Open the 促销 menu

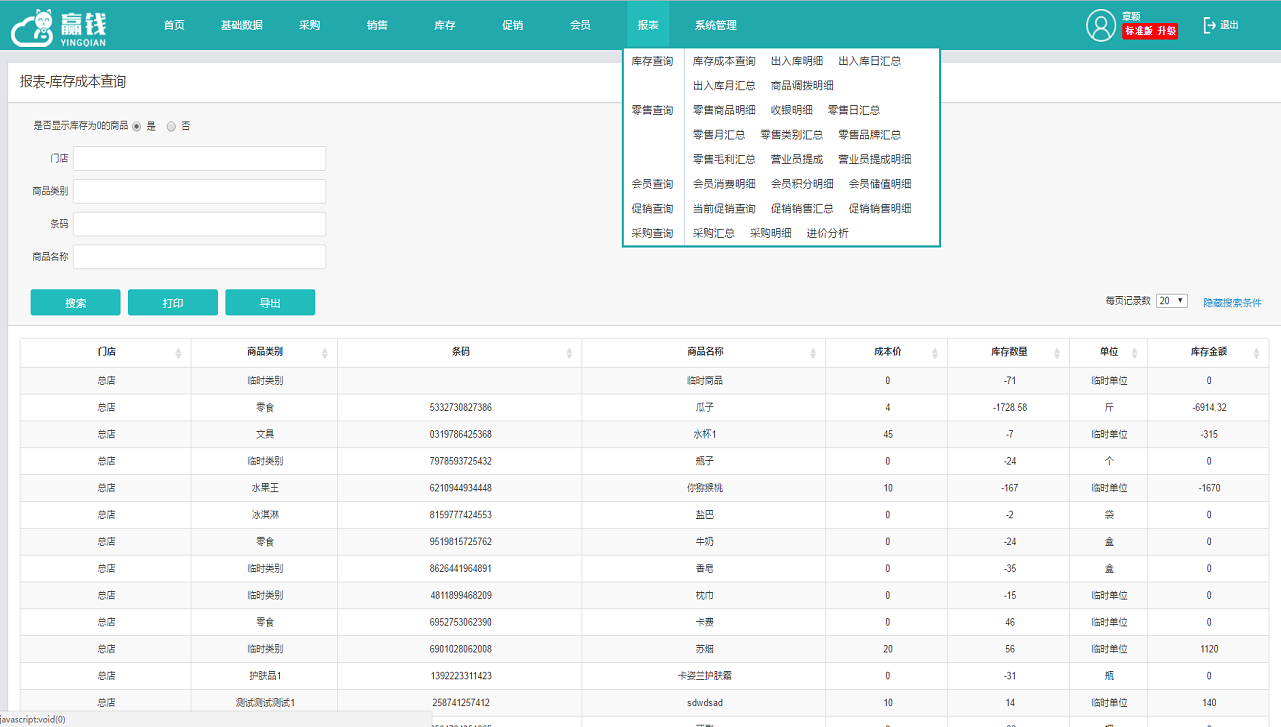point(512,25)
